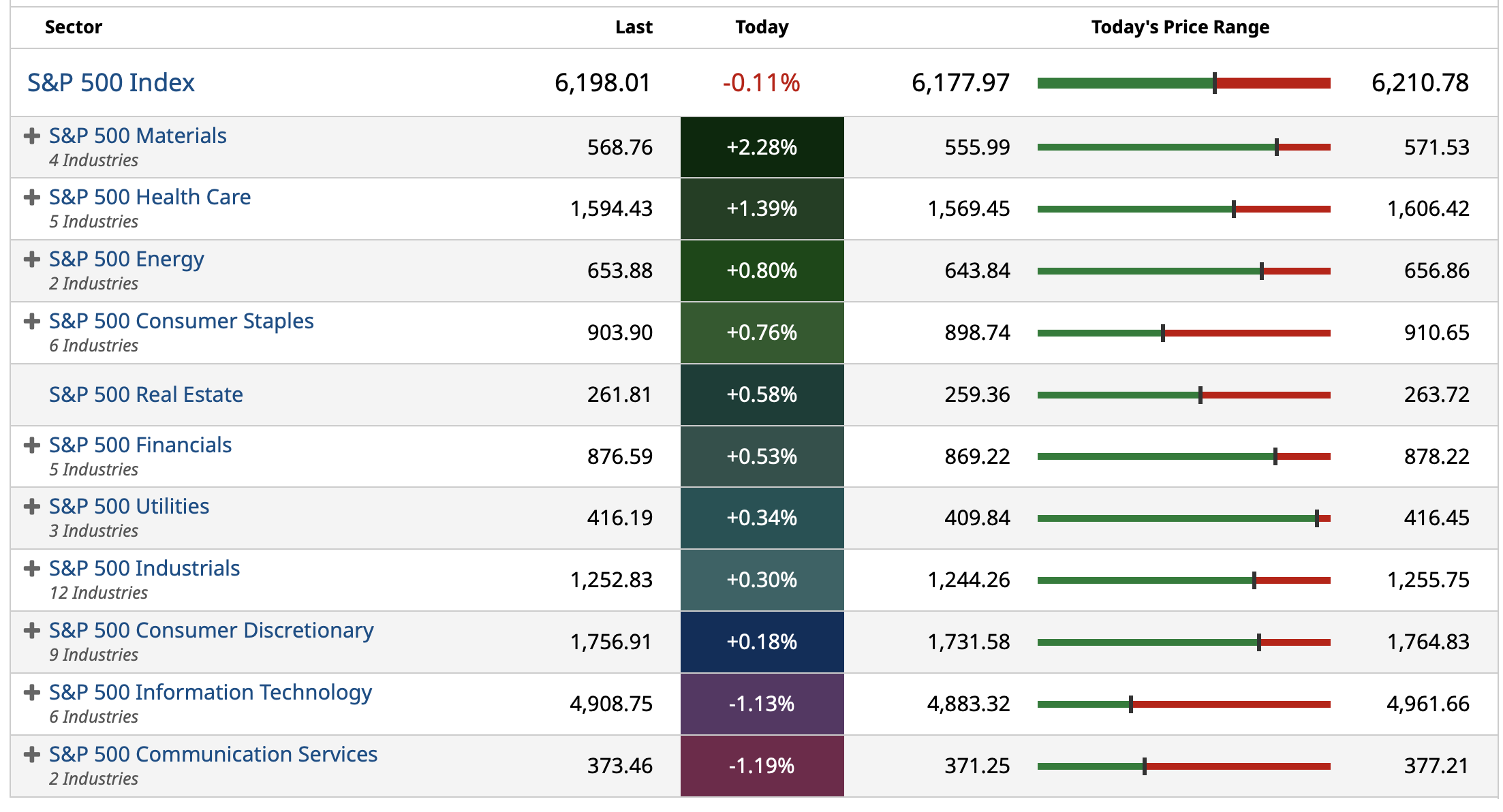Click the Sector column header
Screen dimensions: 1503x812
click(x=74, y=27)
